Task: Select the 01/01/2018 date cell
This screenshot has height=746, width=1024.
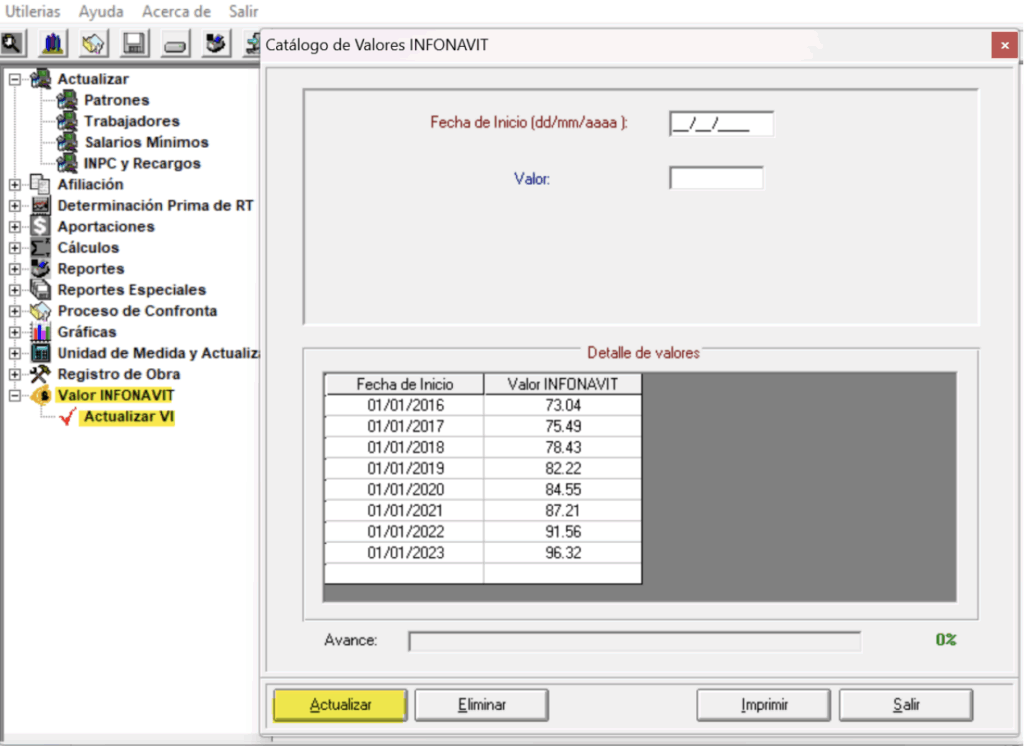Action: coord(404,447)
